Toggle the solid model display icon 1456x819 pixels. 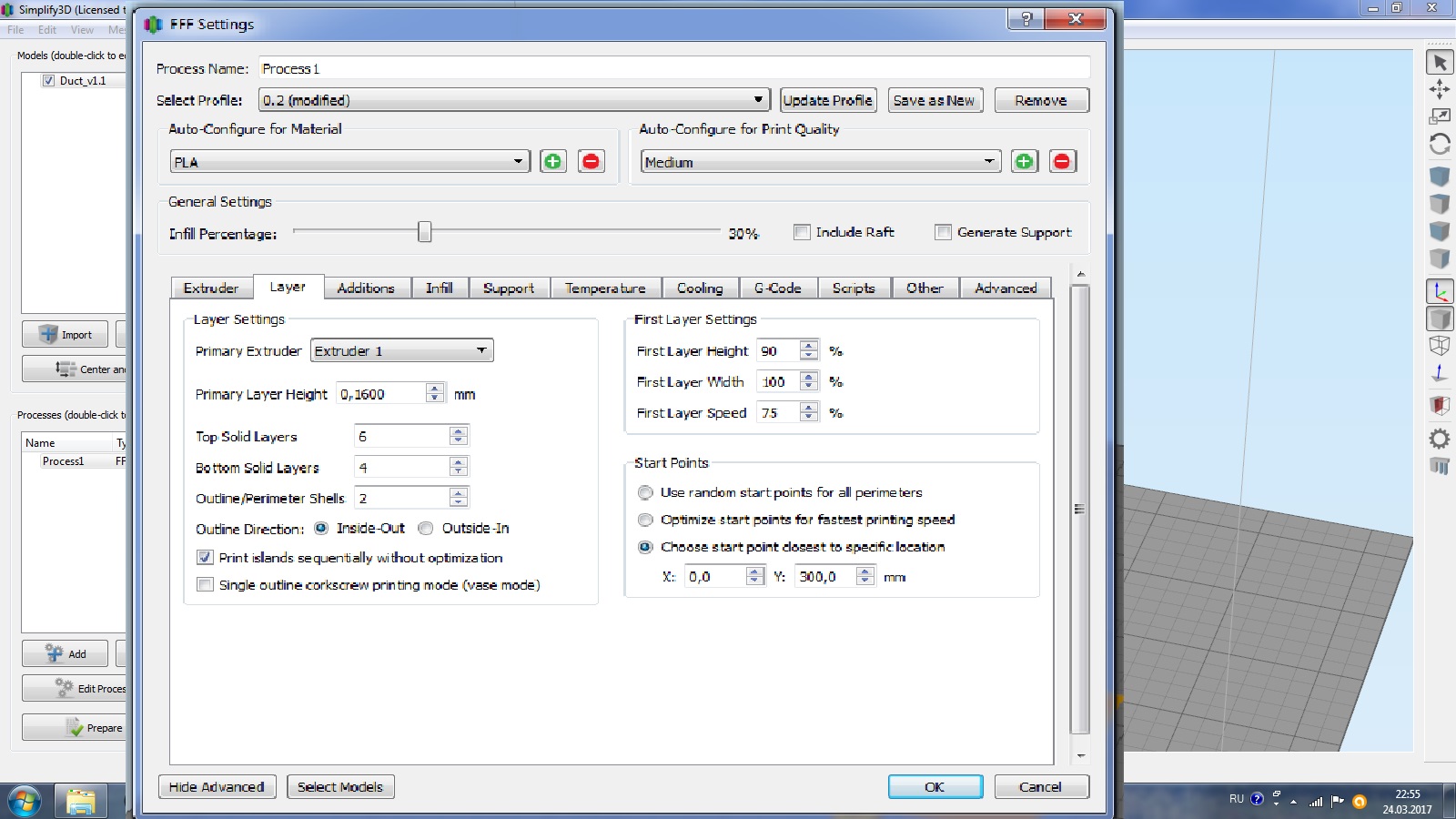(x=1440, y=318)
